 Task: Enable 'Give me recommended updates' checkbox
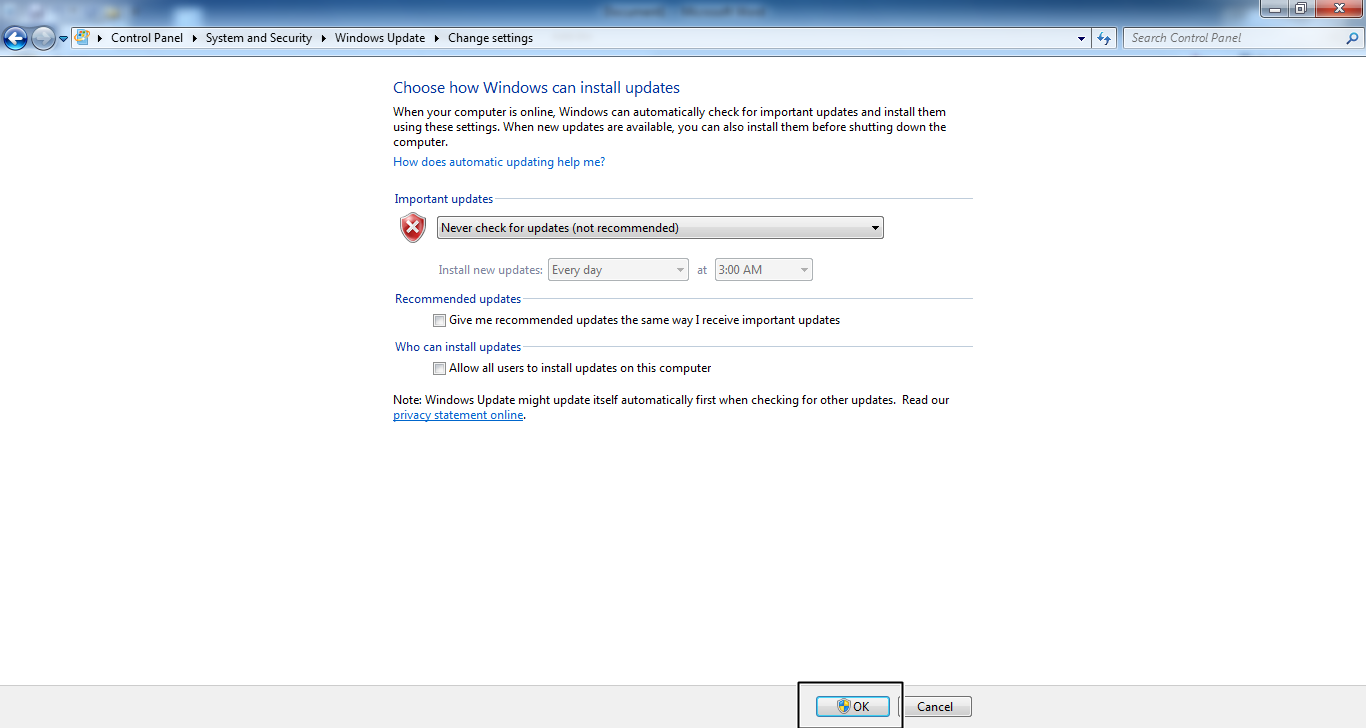[439, 321]
